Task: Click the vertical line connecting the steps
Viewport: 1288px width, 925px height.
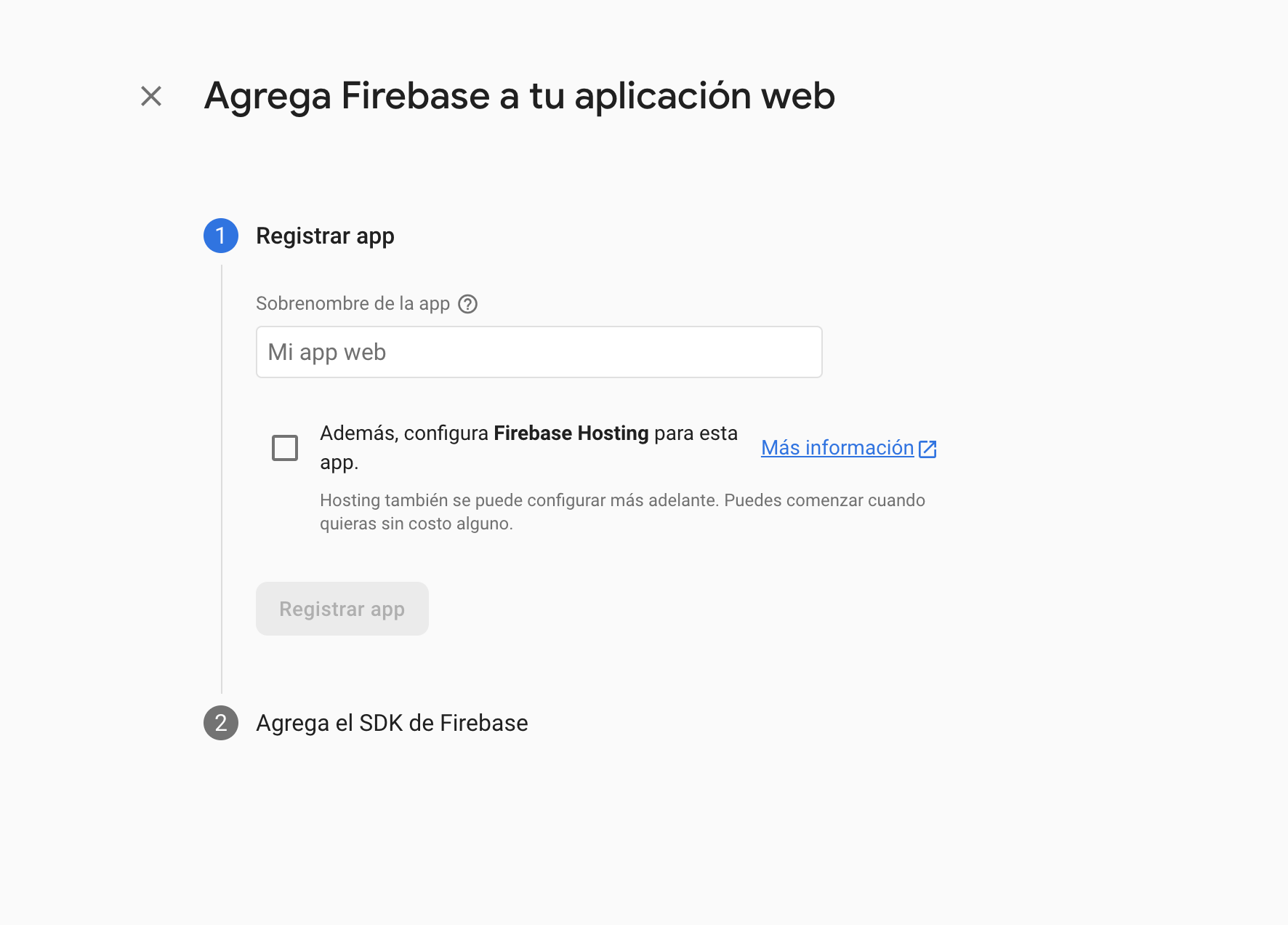Action: tap(222, 480)
